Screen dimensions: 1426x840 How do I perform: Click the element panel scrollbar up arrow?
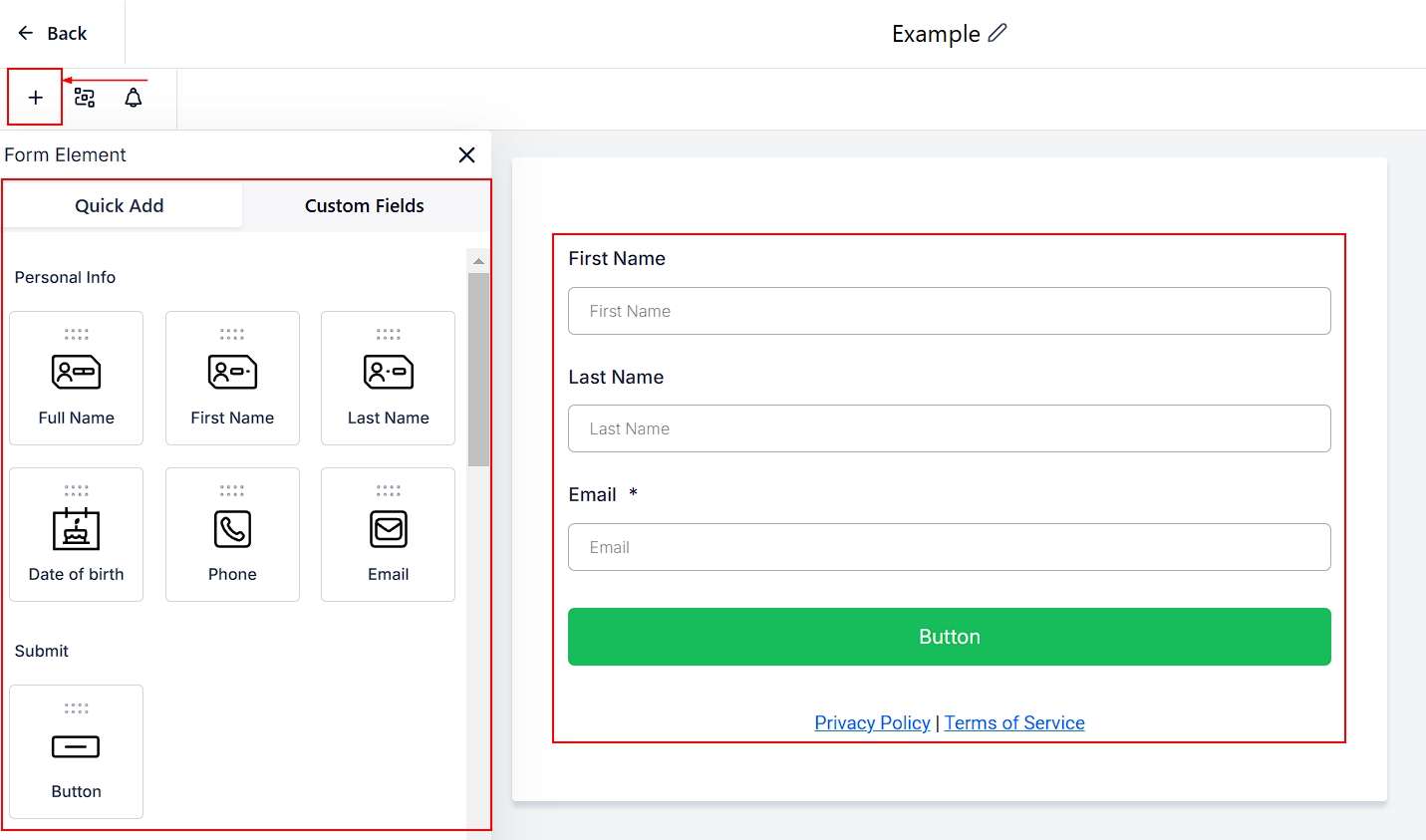(478, 261)
